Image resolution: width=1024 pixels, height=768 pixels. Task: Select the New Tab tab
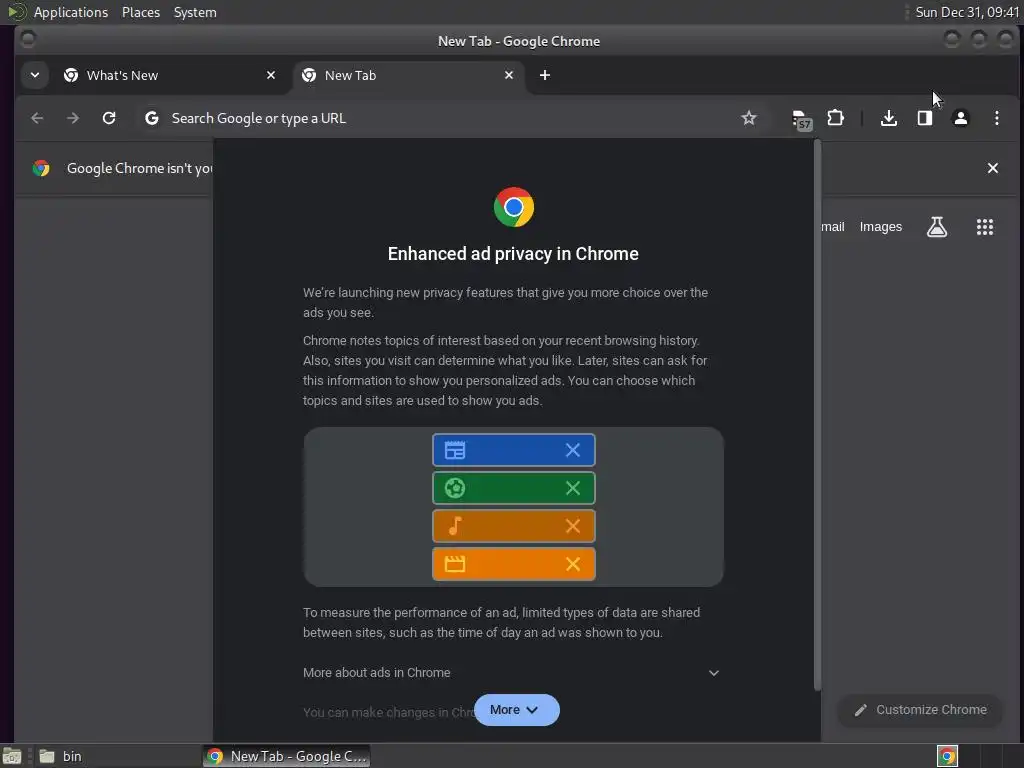tap(408, 76)
